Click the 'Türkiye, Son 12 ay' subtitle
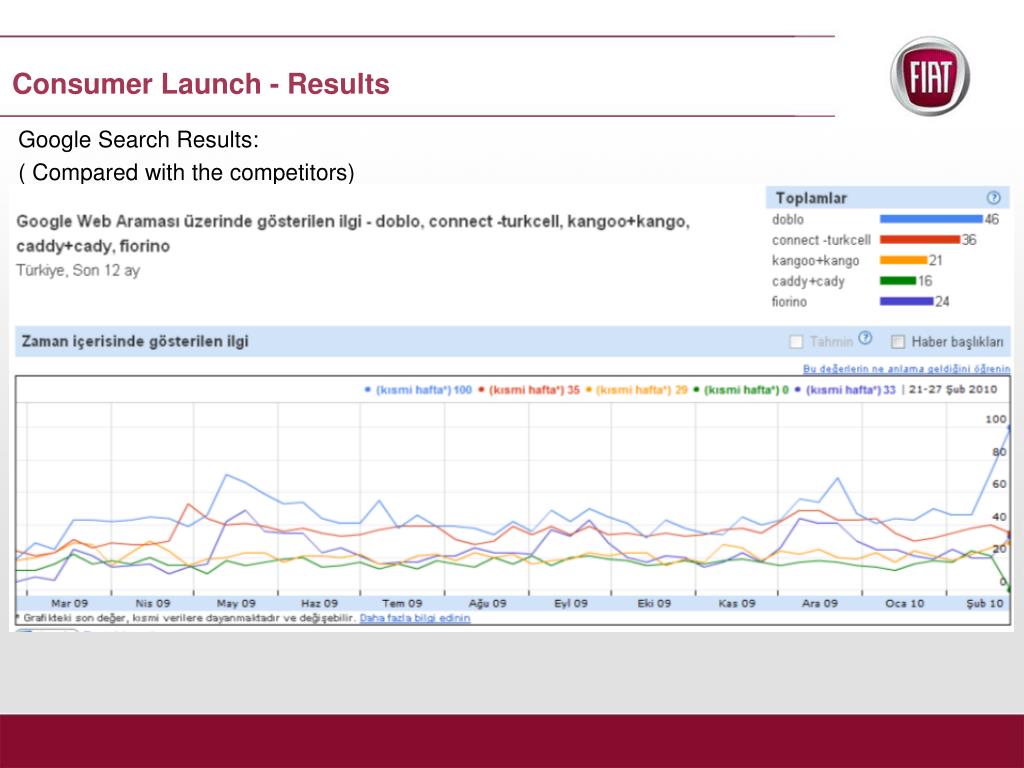 pos(78,270)
